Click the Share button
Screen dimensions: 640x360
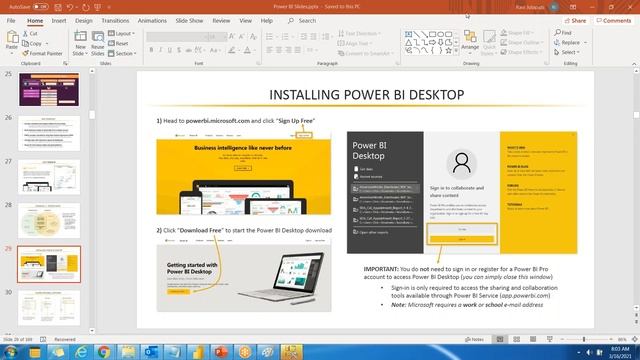576,20
